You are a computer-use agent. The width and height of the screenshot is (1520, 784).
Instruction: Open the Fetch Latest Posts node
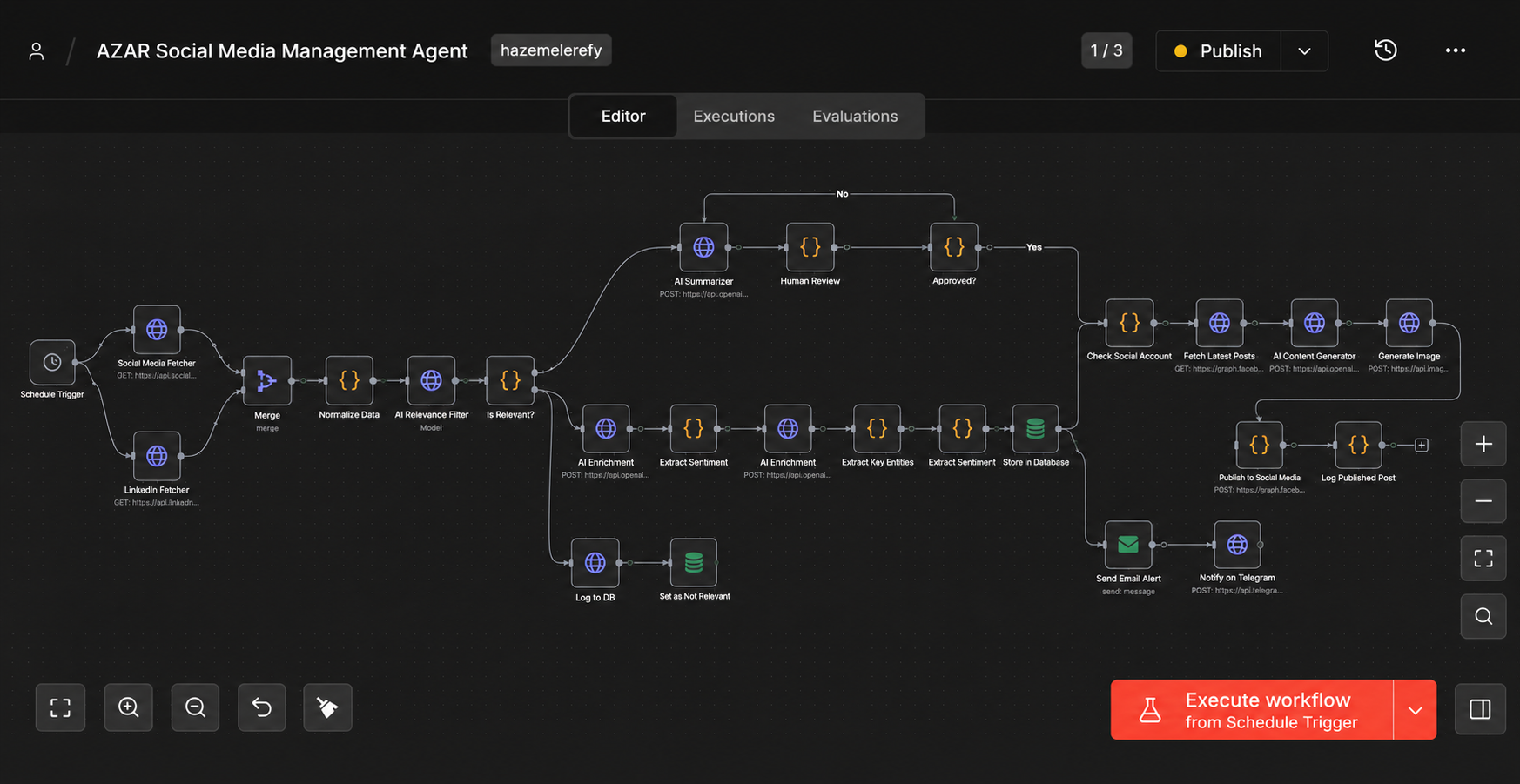[1220, 323]
